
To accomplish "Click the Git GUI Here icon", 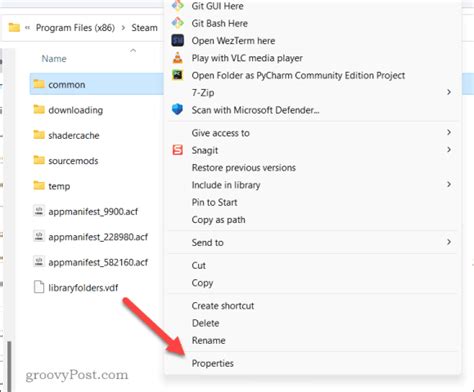I will click(177, 5).
